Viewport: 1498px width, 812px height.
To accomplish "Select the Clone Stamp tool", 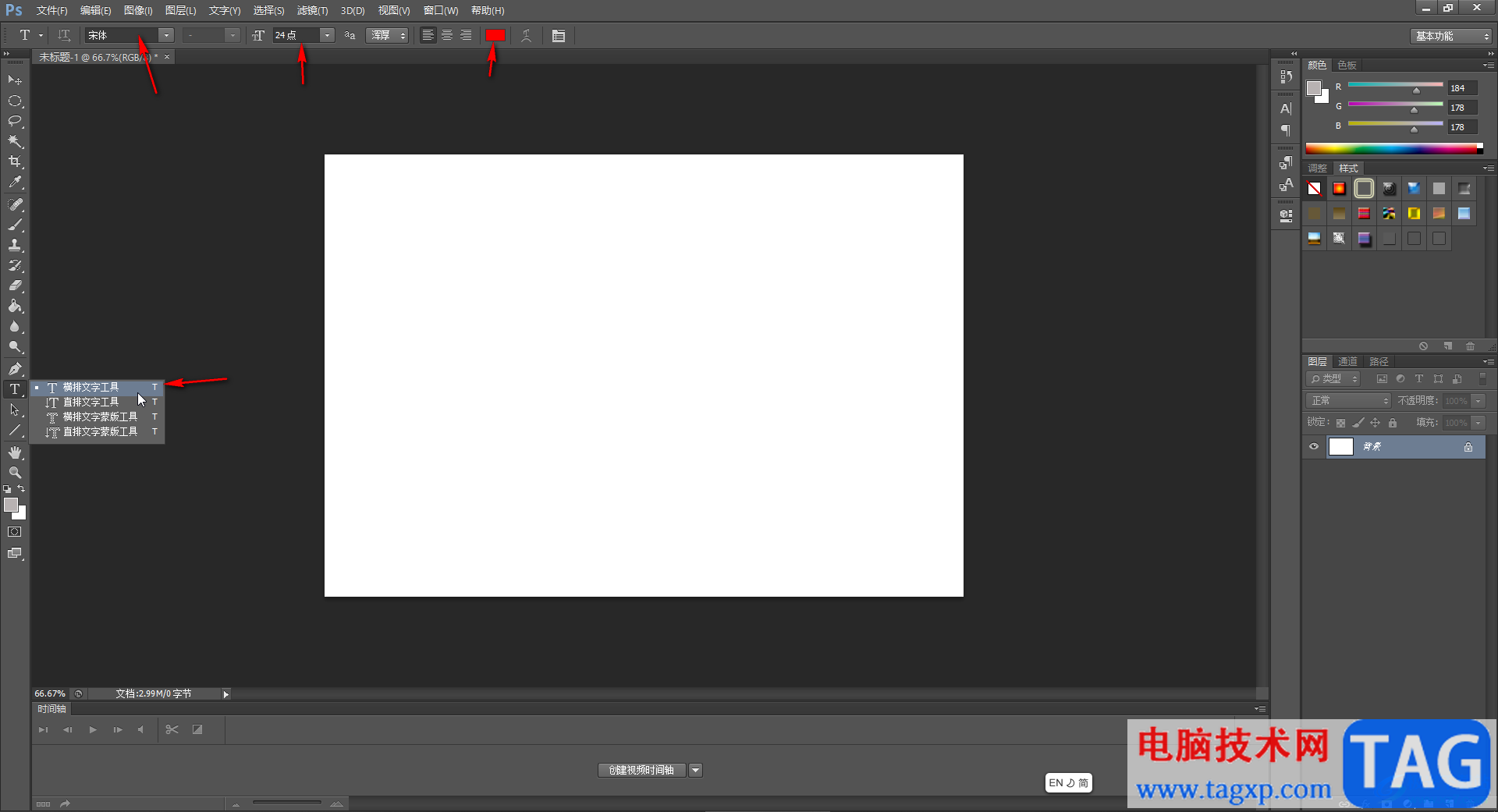I will click(15, 245).
